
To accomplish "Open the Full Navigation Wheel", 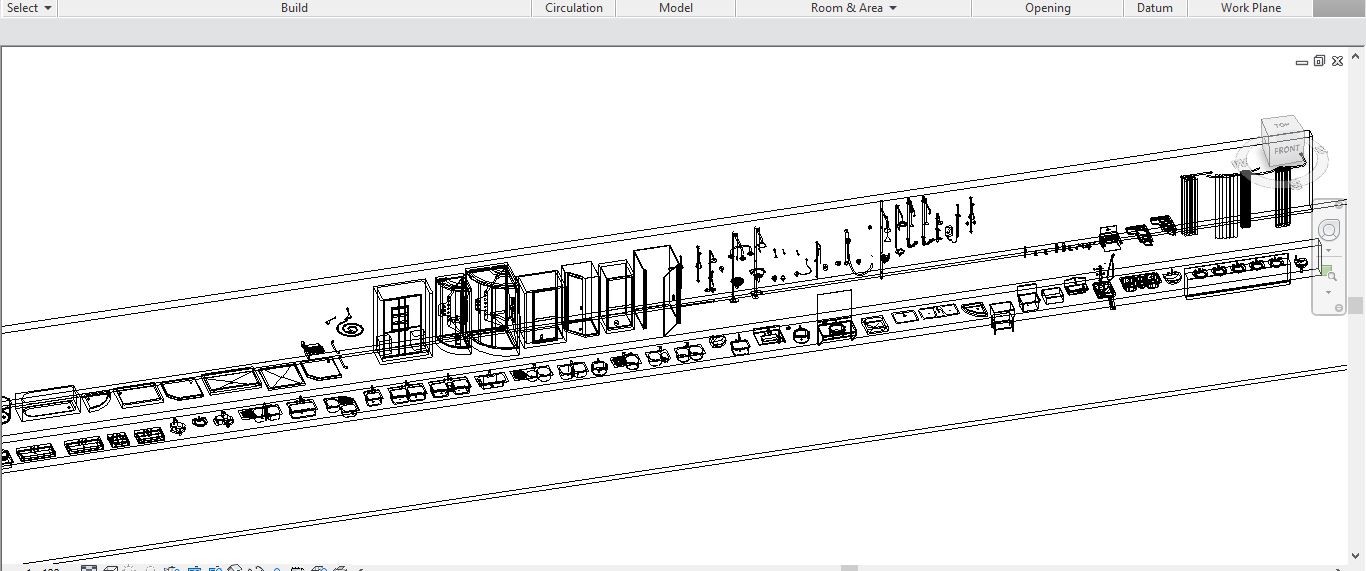I will 1329,231.
